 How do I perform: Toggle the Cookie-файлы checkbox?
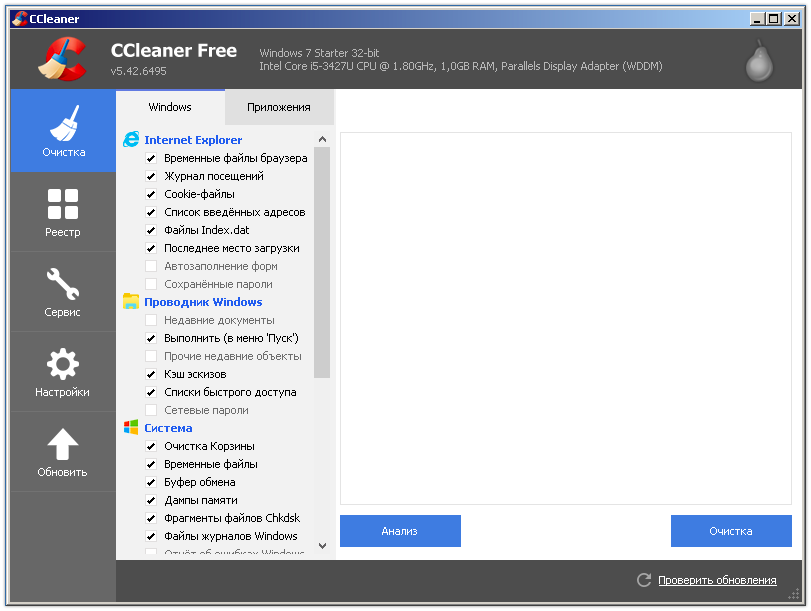(x=151, y=195)
